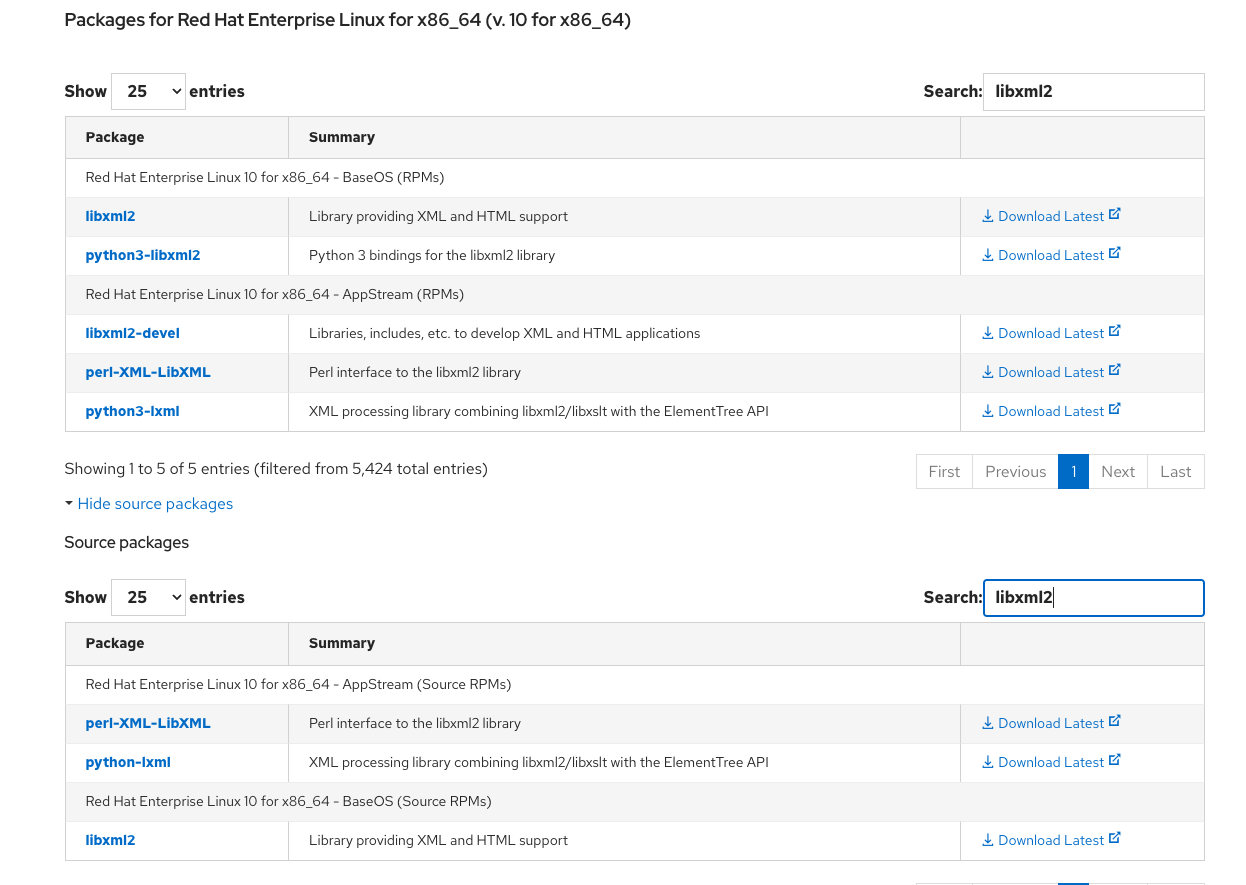Focus the source packages Search field
1246x885 pixels.
(1093, 597)
